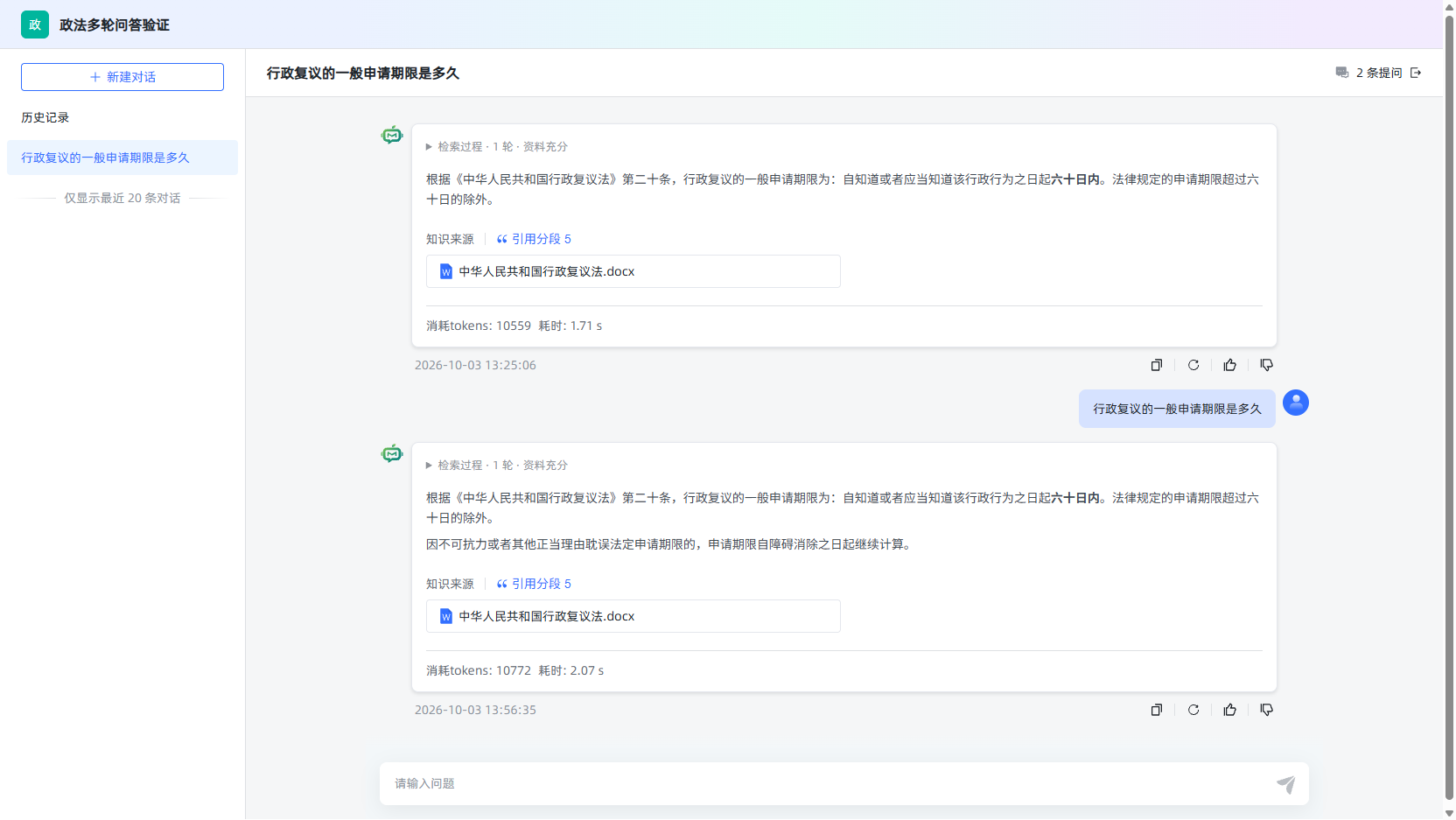Click the conversation title in the header
Screen dimensions: 1456x820
363,74
